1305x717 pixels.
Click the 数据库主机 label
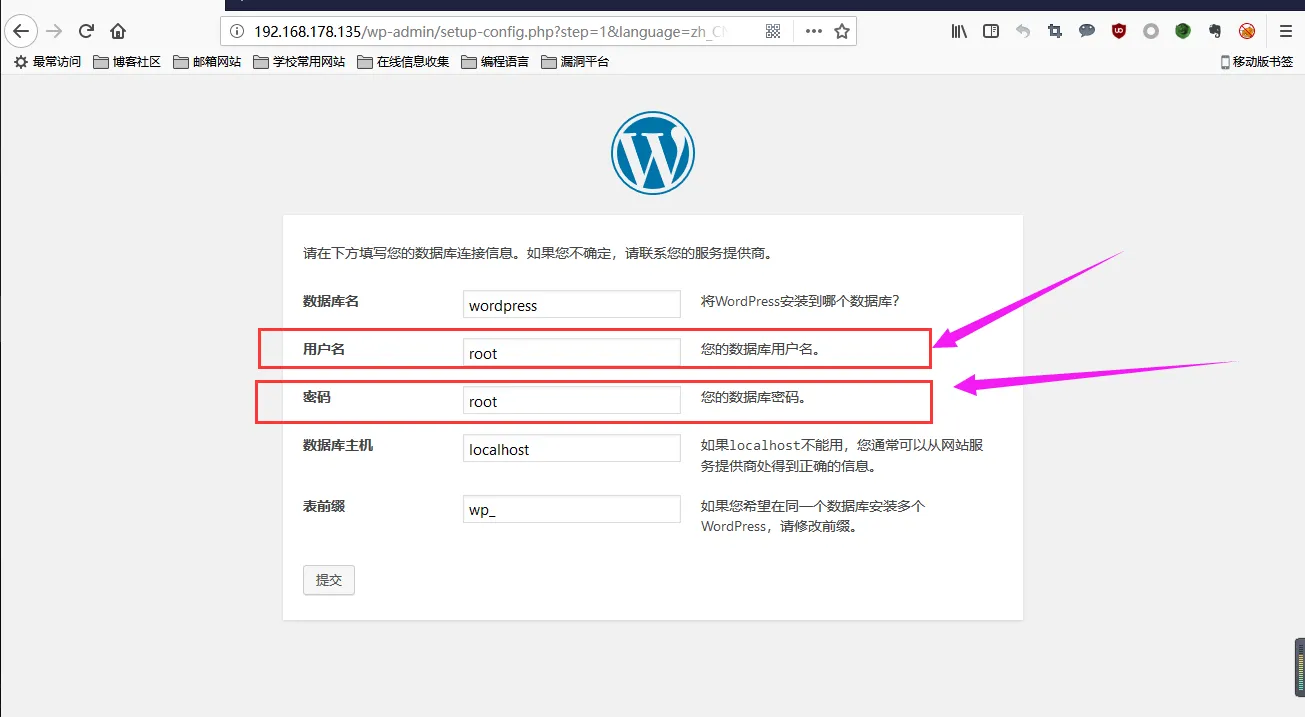coord(338,445)
